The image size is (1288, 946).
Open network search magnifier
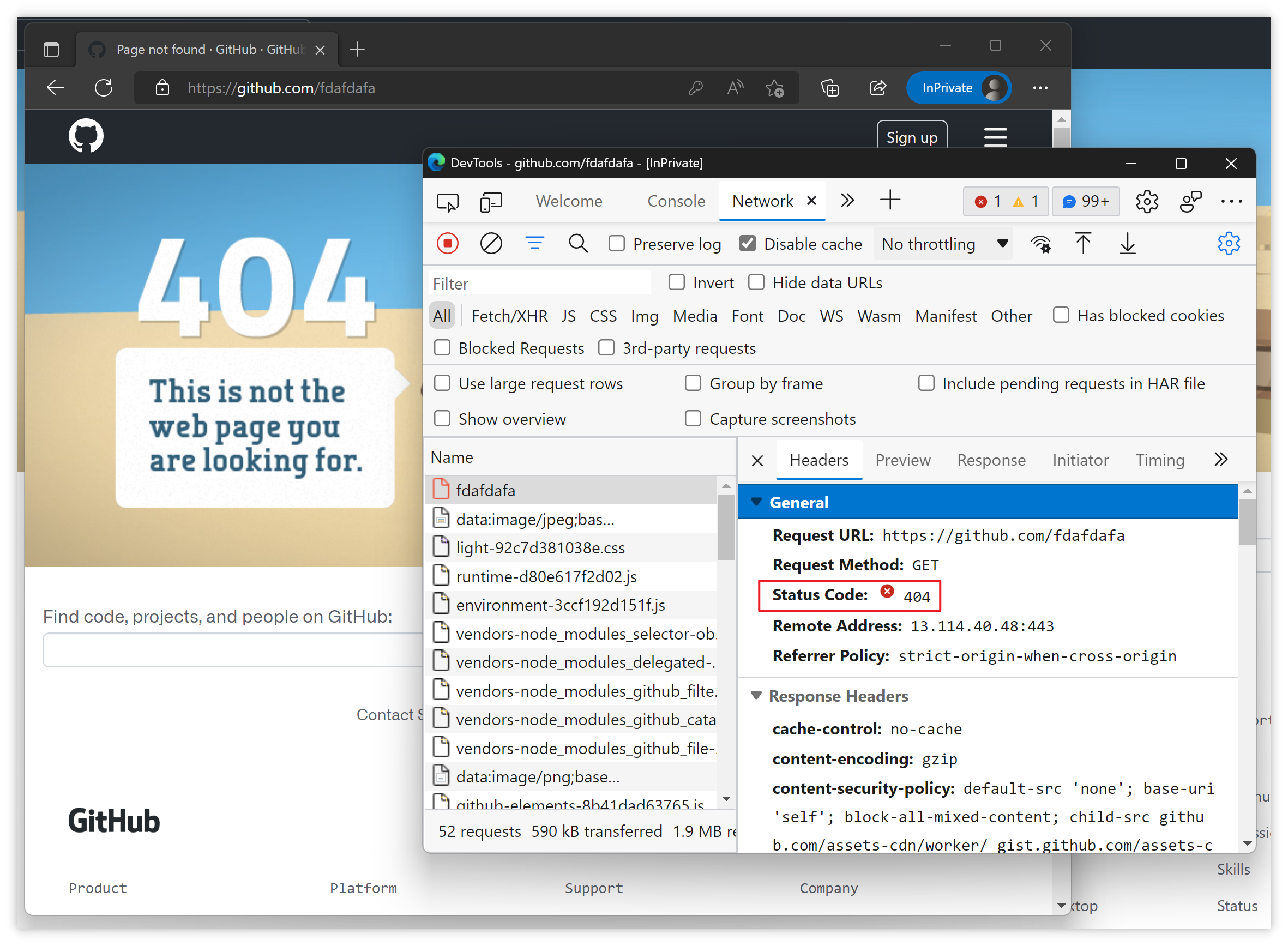pyautogui.click(x=578, y=243)
